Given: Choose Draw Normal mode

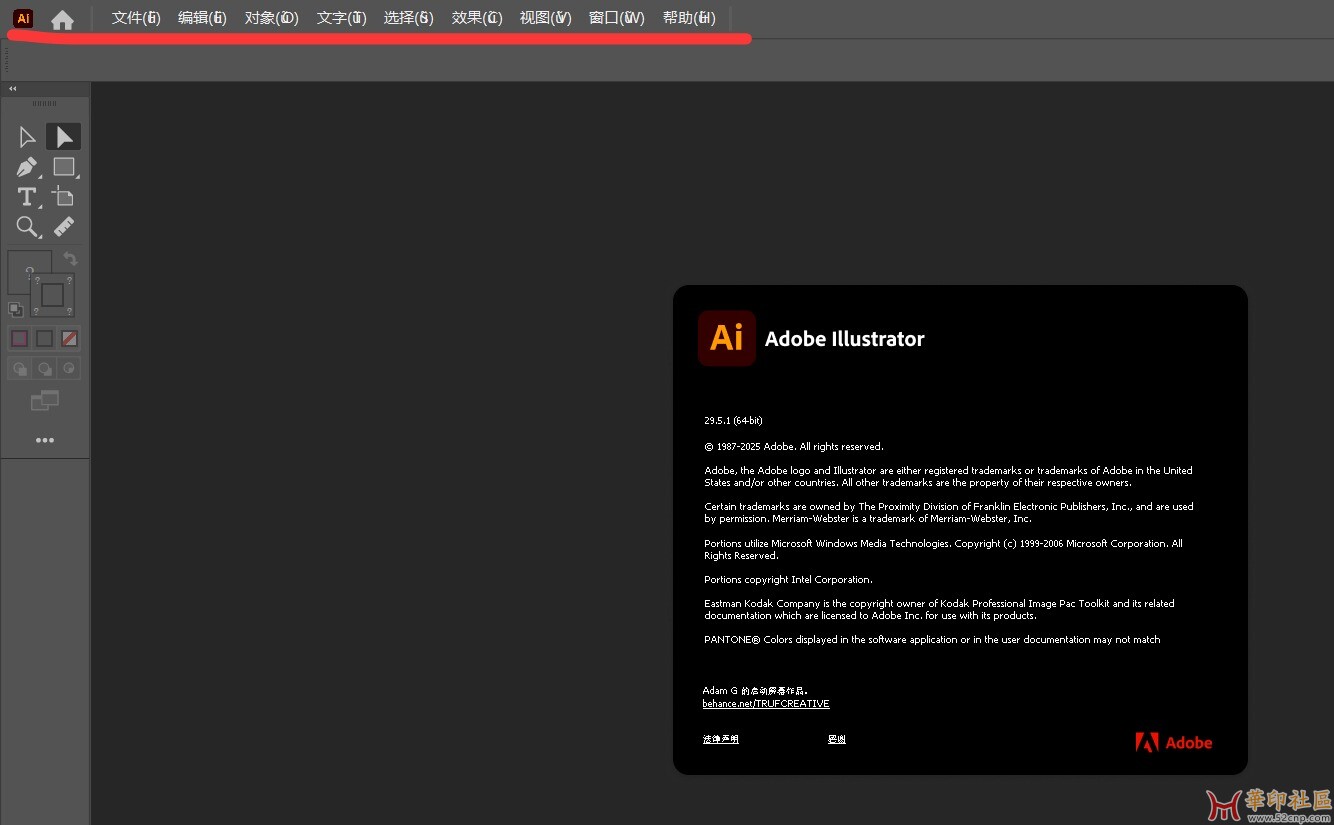Looking at the screenshot, I should [19, 369].
